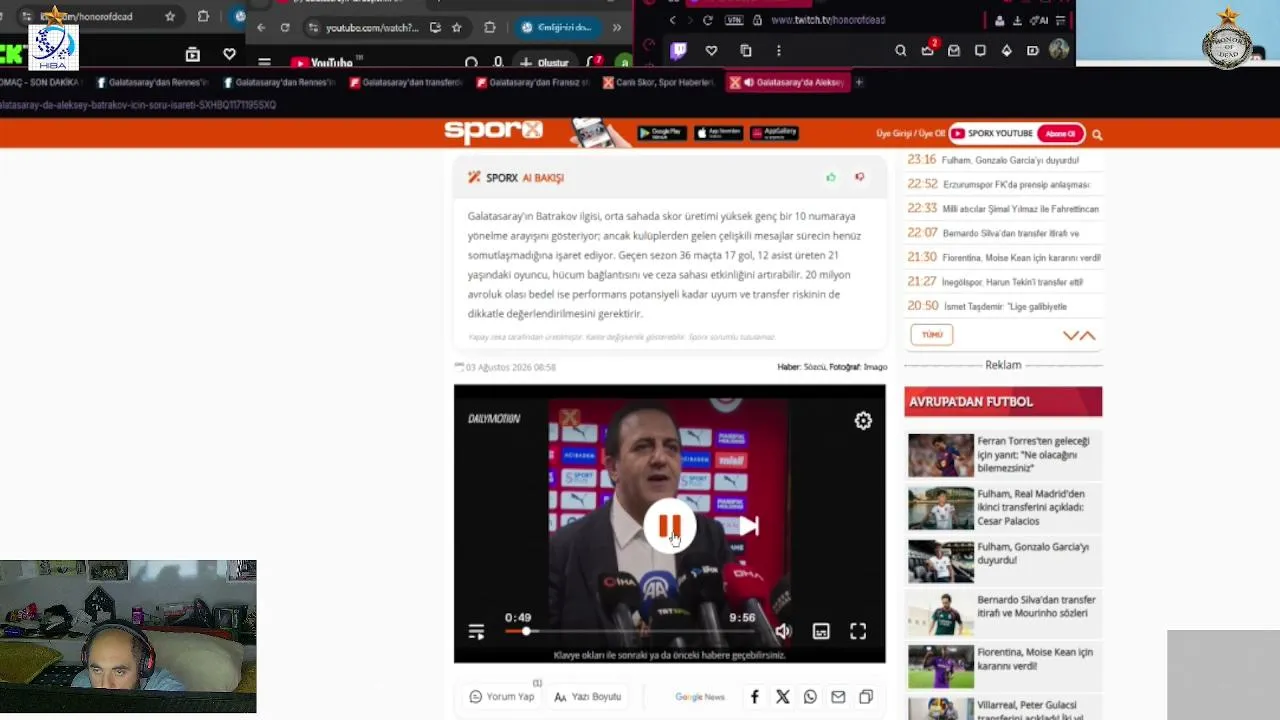Image resolution: width=1280 pixels, height=720 pixels.
Task: Reload the YouTube browser page
Action: [285, 28]
